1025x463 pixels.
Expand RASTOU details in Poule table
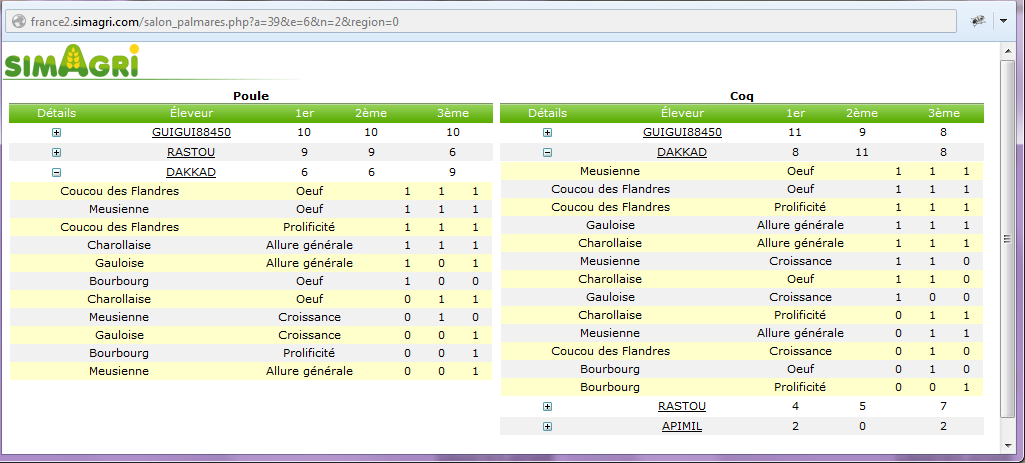[56, 152]
